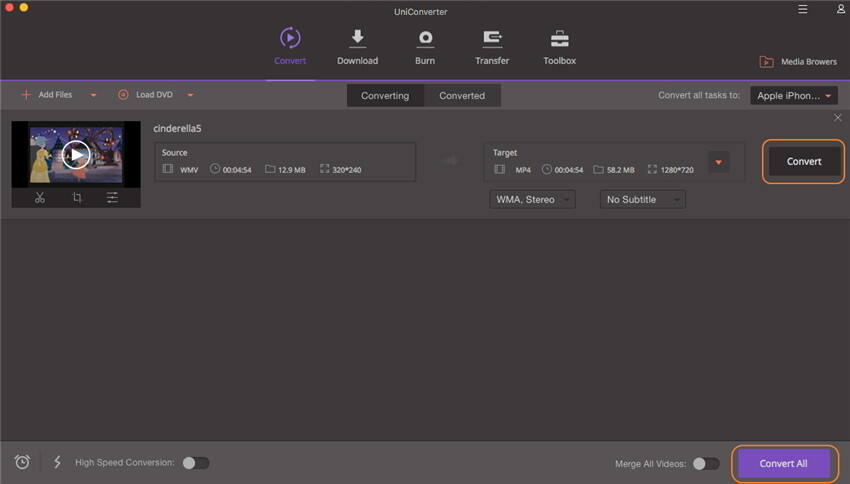Open the target format dropdown arrow

click(718, 162)
